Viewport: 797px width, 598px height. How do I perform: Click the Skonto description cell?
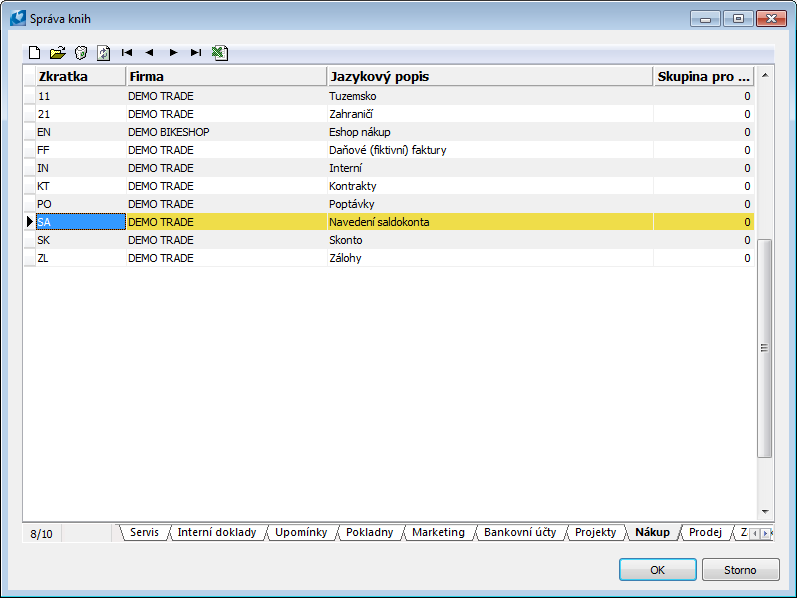(490, 240)
